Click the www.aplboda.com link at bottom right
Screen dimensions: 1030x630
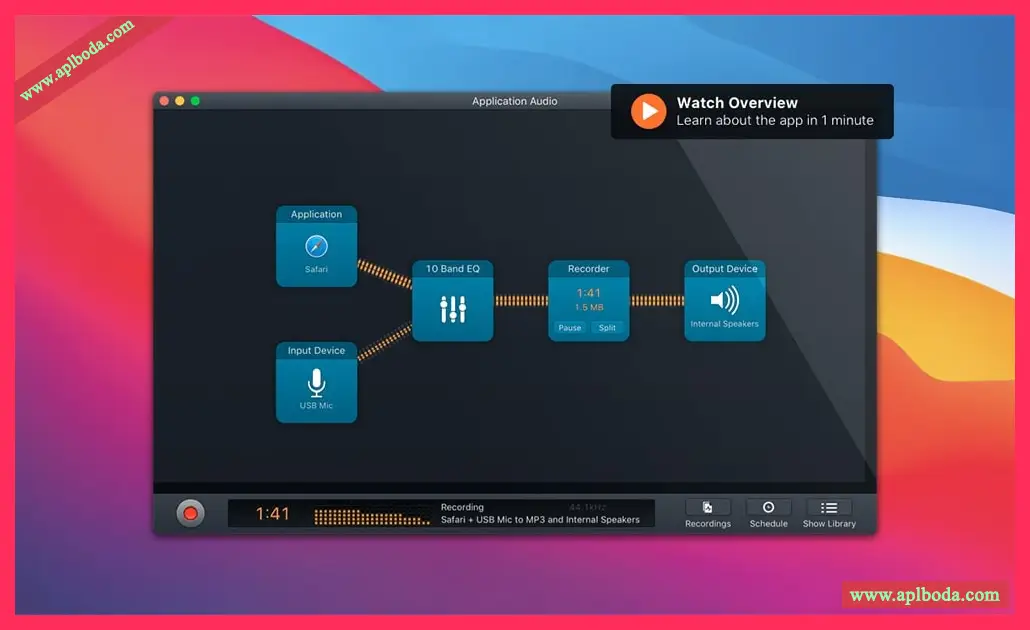[x=924, y=595]
